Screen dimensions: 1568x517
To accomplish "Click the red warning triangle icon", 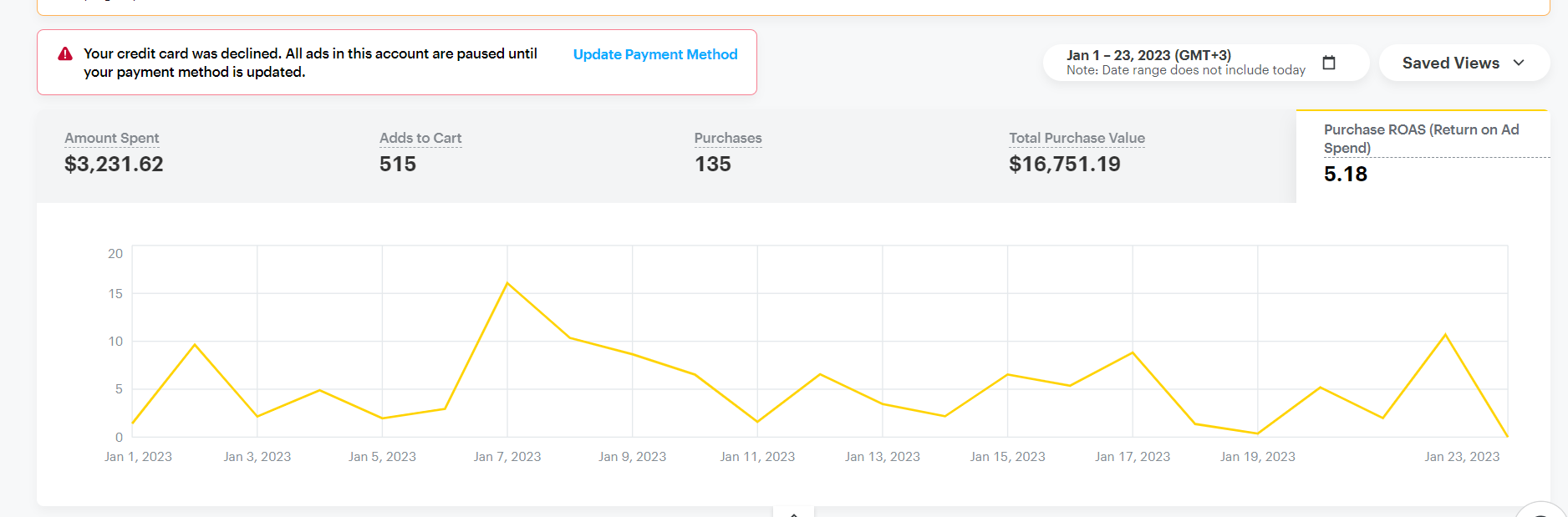I will (65, 54).
